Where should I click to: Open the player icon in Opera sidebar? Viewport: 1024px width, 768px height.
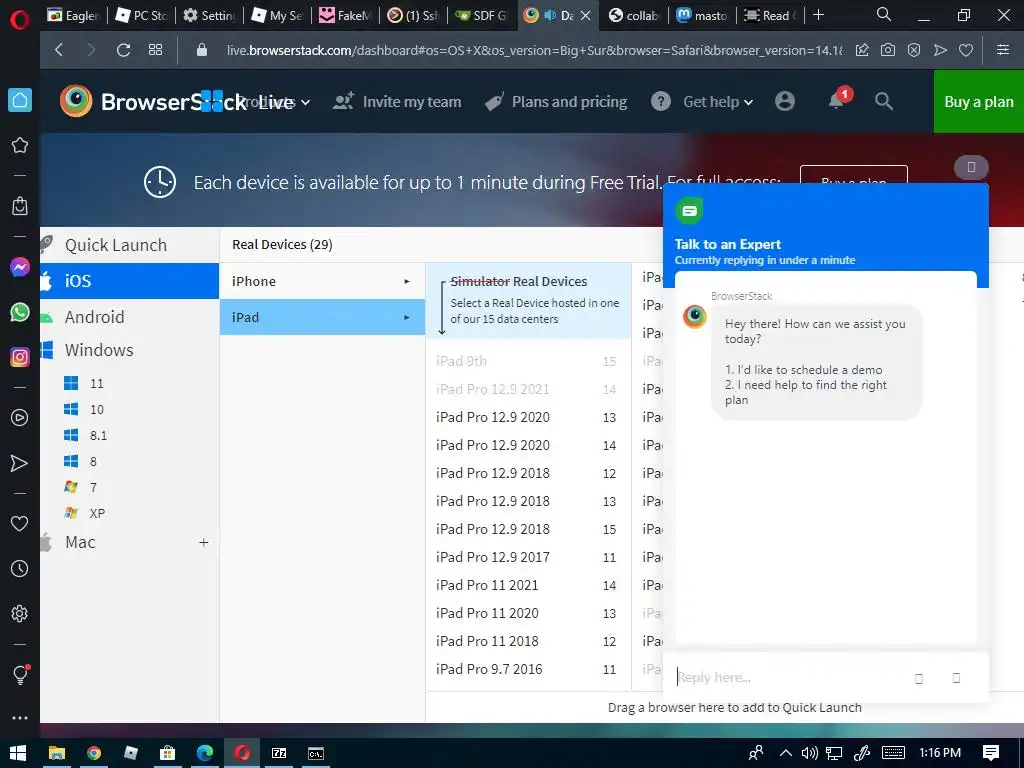[20, 418]
